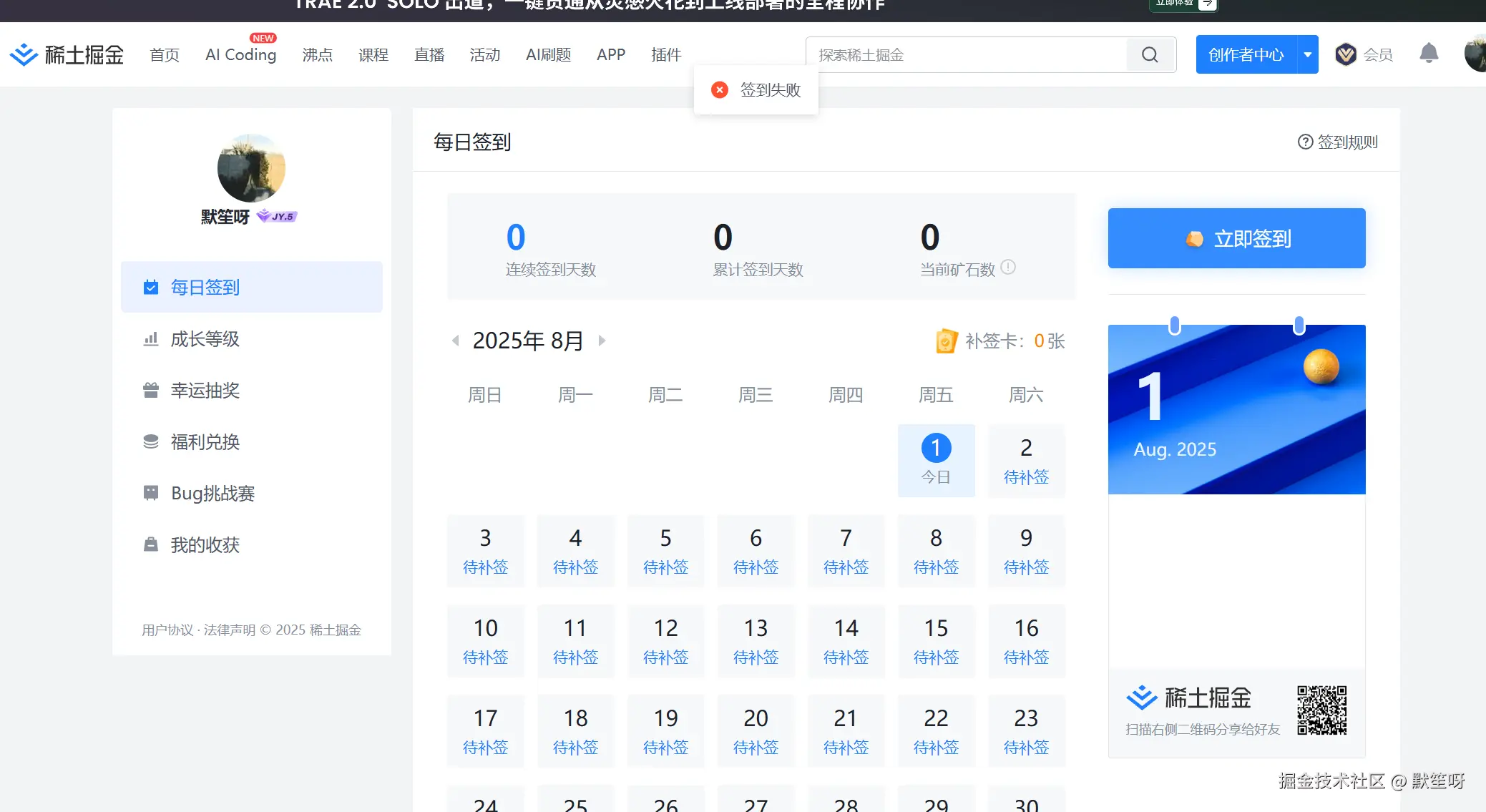Expand the 创作者中心 dropdown arrow
The height and width of the screenshot is (812, 1486).
click(x=1309, y=54)
